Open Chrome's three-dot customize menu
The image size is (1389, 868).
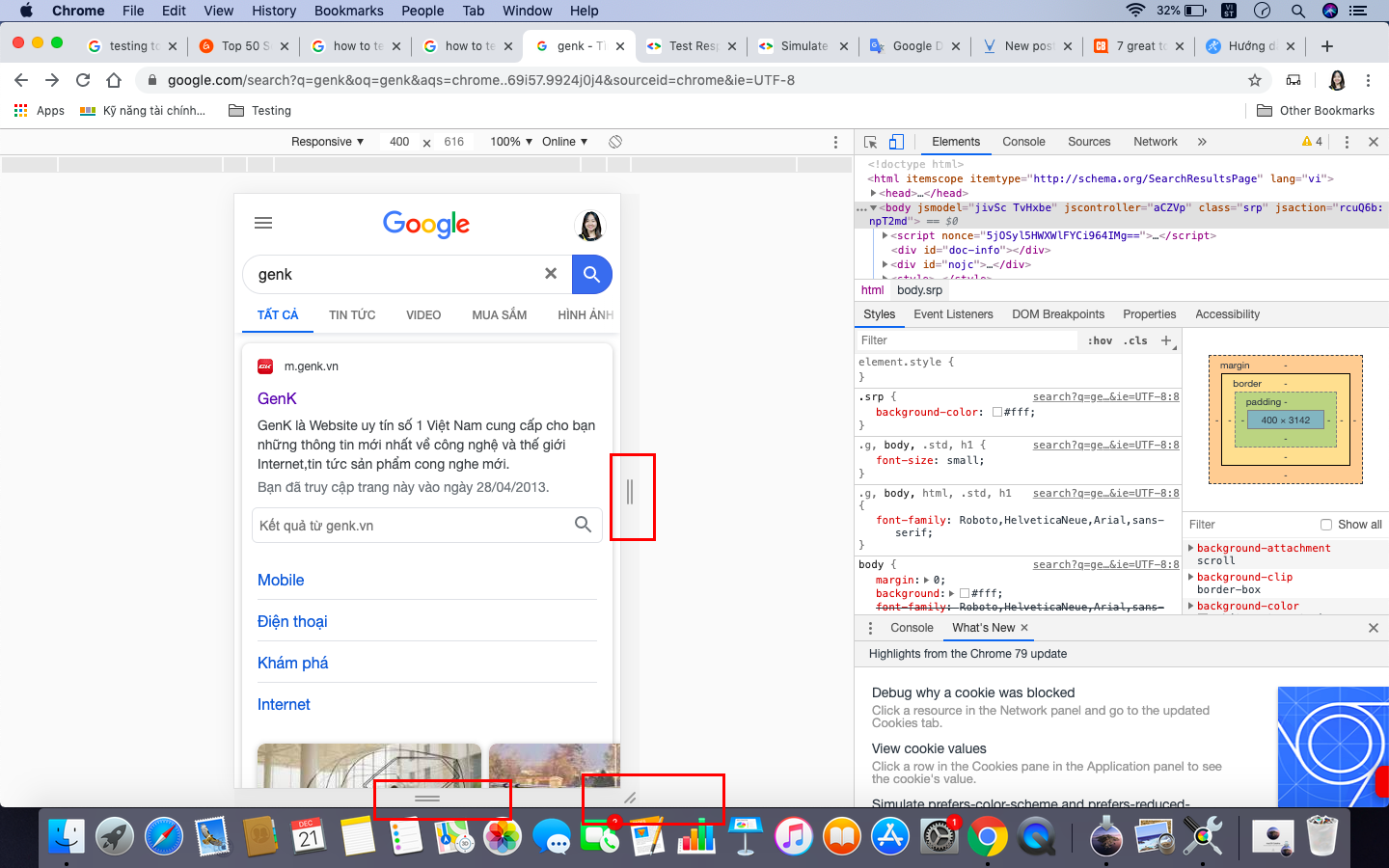click(x=1368, y=80)
